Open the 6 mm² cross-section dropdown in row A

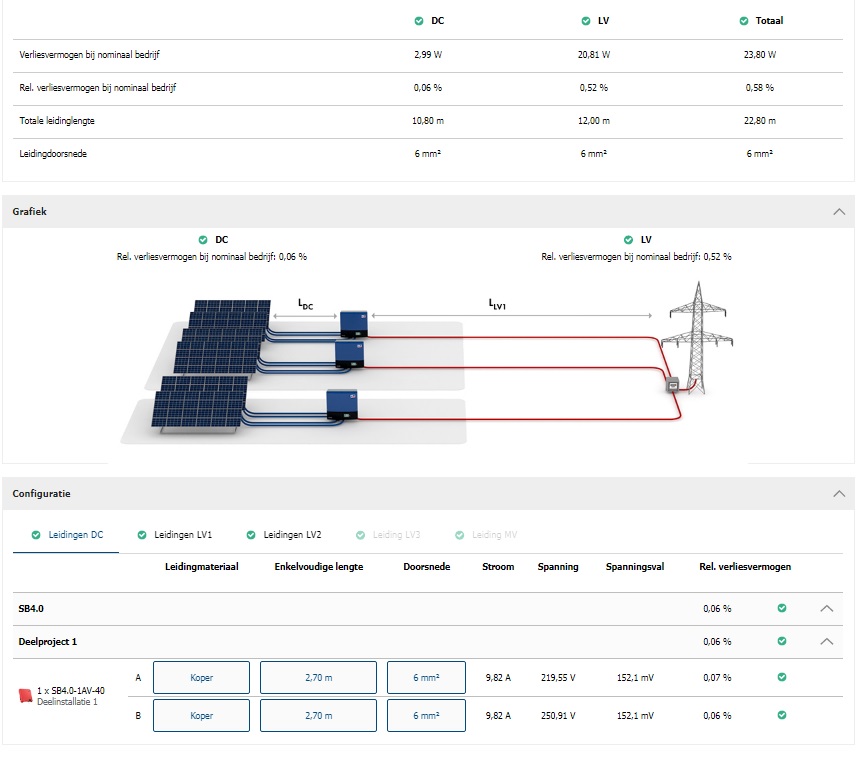point(426,677)
